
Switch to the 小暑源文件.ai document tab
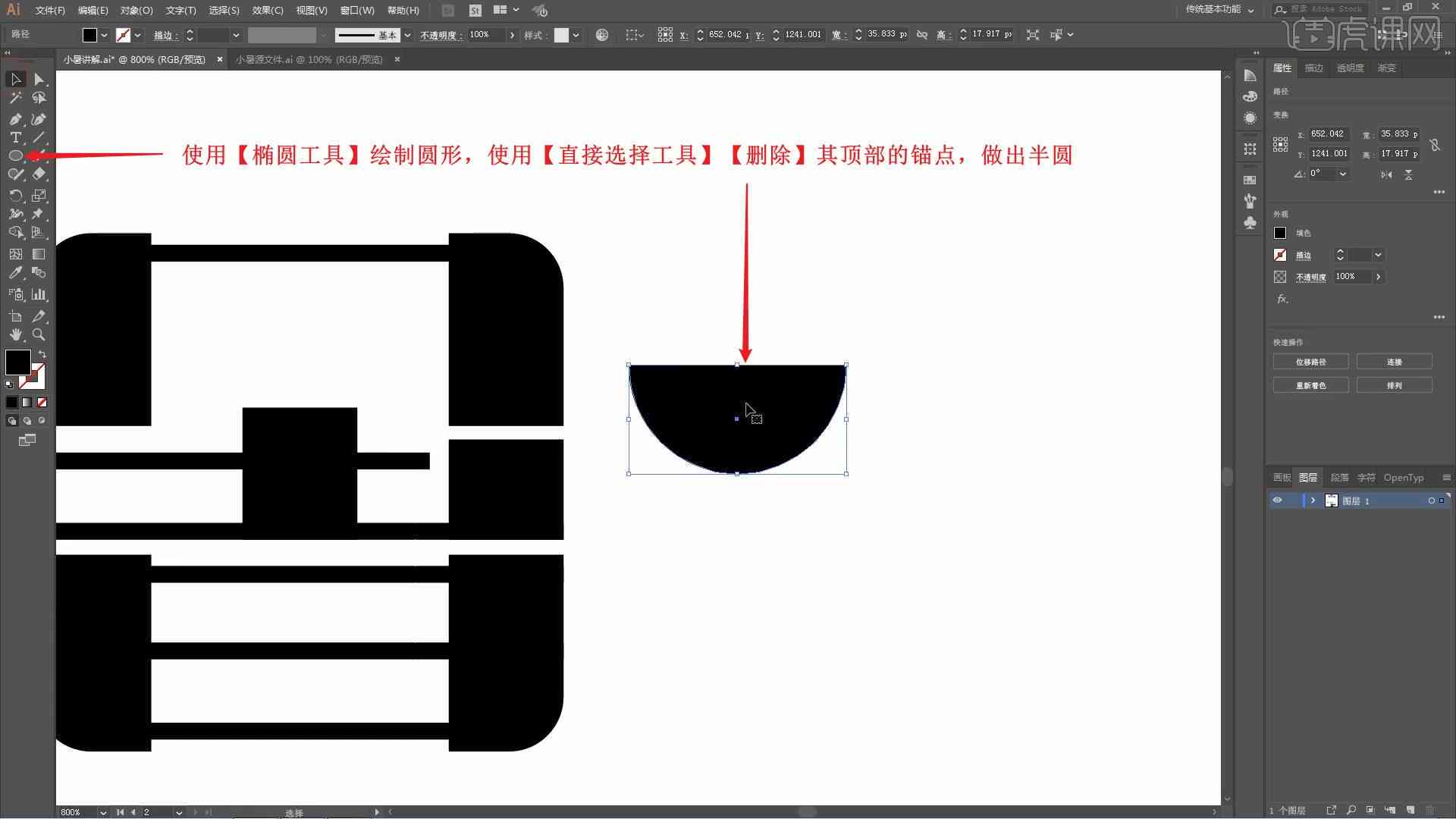309,59
